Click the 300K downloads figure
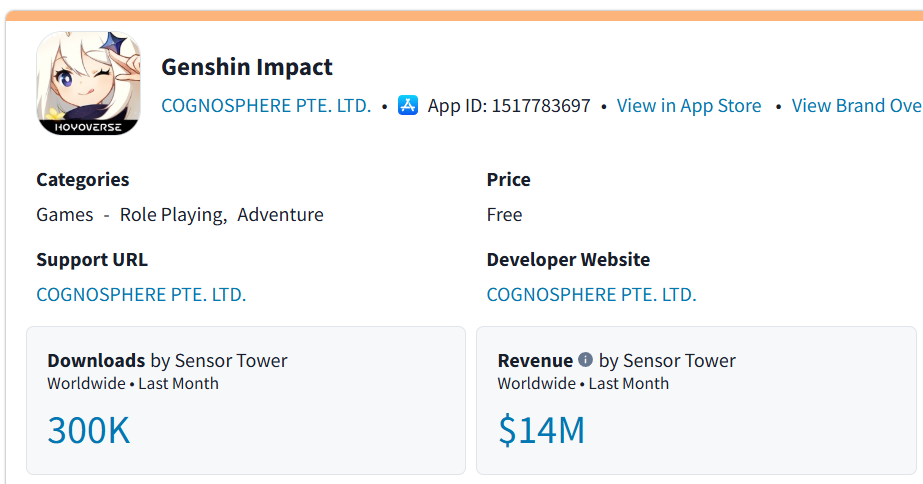This screenshot has width=923, height=484. point(88,430)
